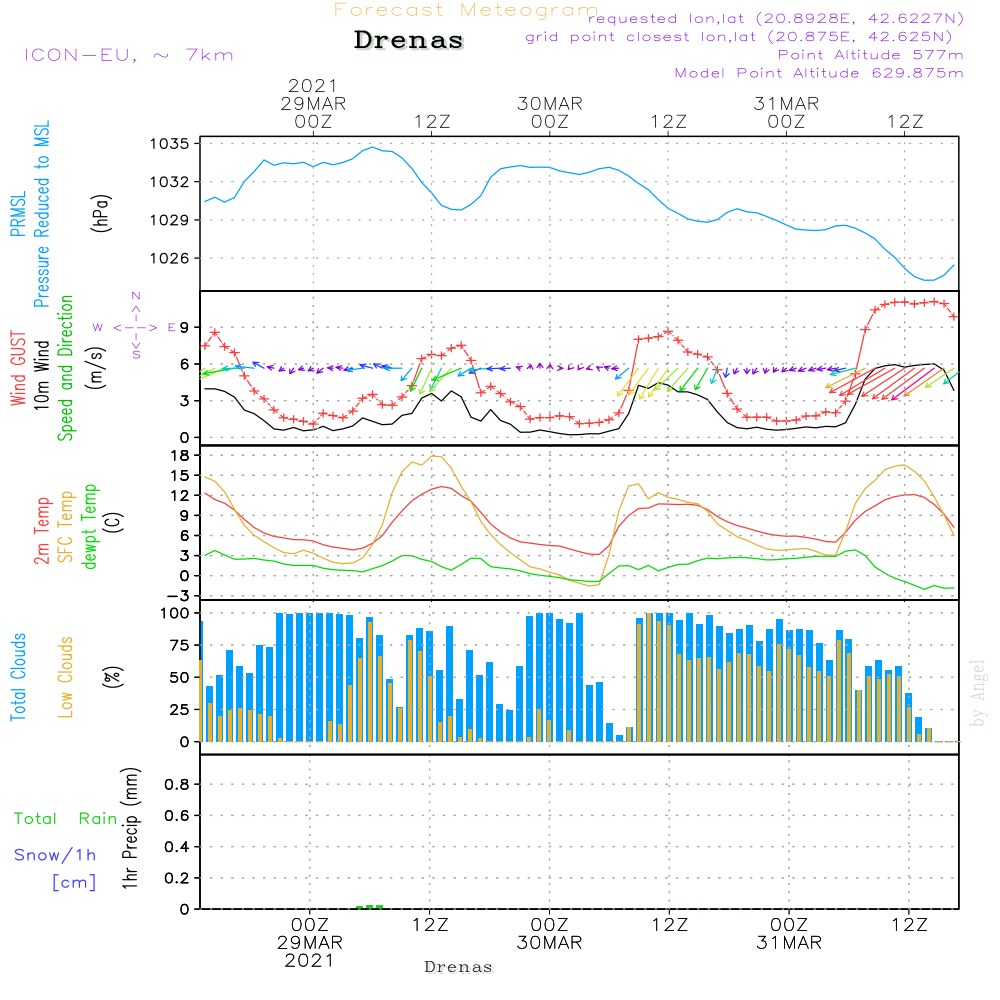
Task: Click the green rain bars in precipitation panel
Action: [369, 906]
